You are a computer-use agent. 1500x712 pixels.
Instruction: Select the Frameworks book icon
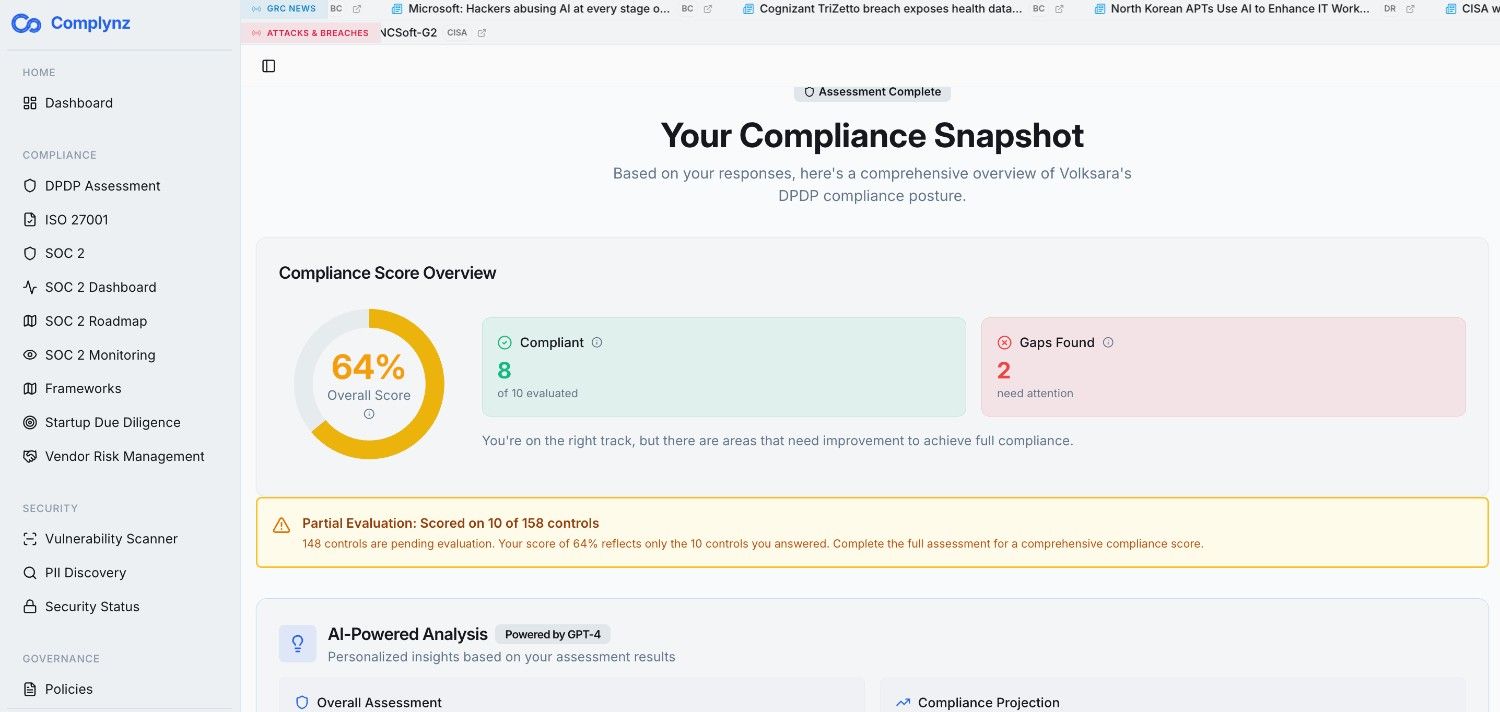click(30, 388)
